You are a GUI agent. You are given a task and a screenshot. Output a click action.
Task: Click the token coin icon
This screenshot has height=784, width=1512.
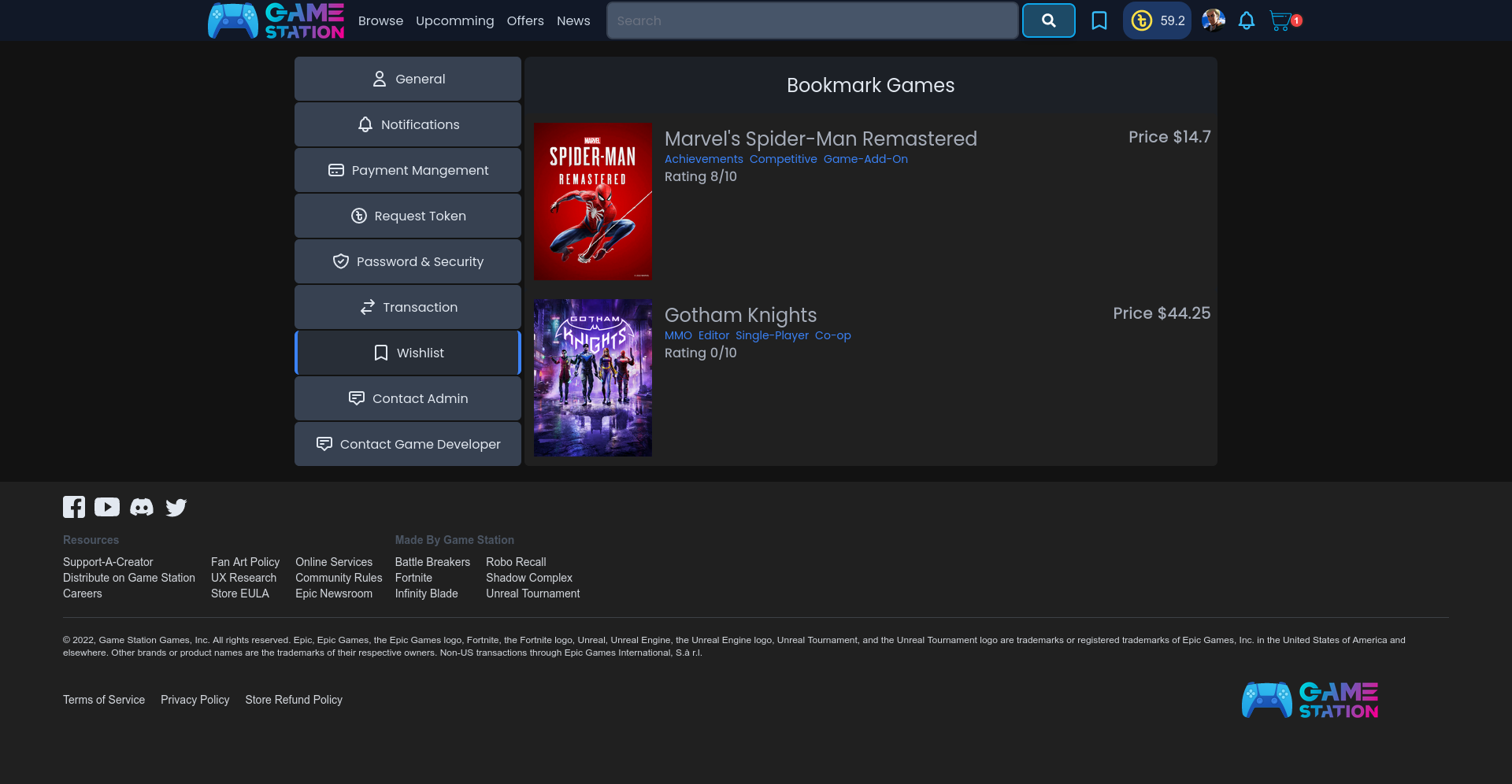click(1141, 20)
